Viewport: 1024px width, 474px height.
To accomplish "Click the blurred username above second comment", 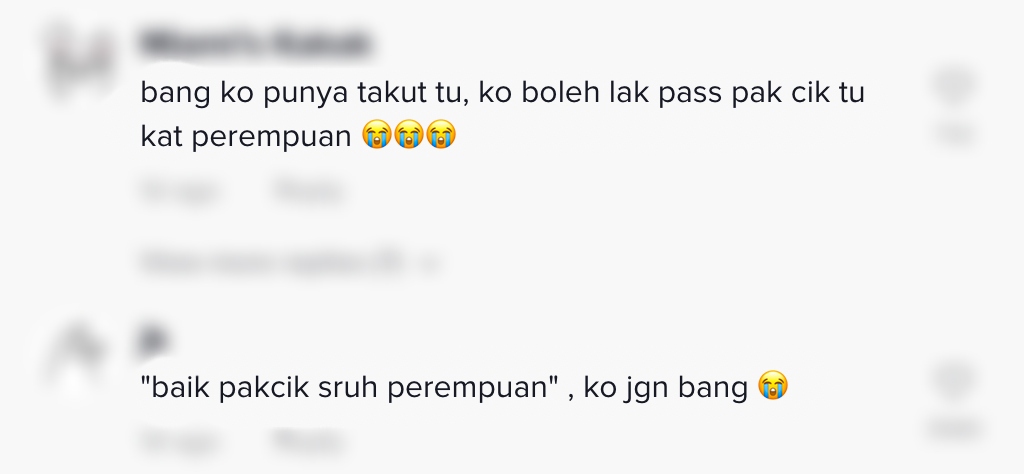I will coord(154,340).
